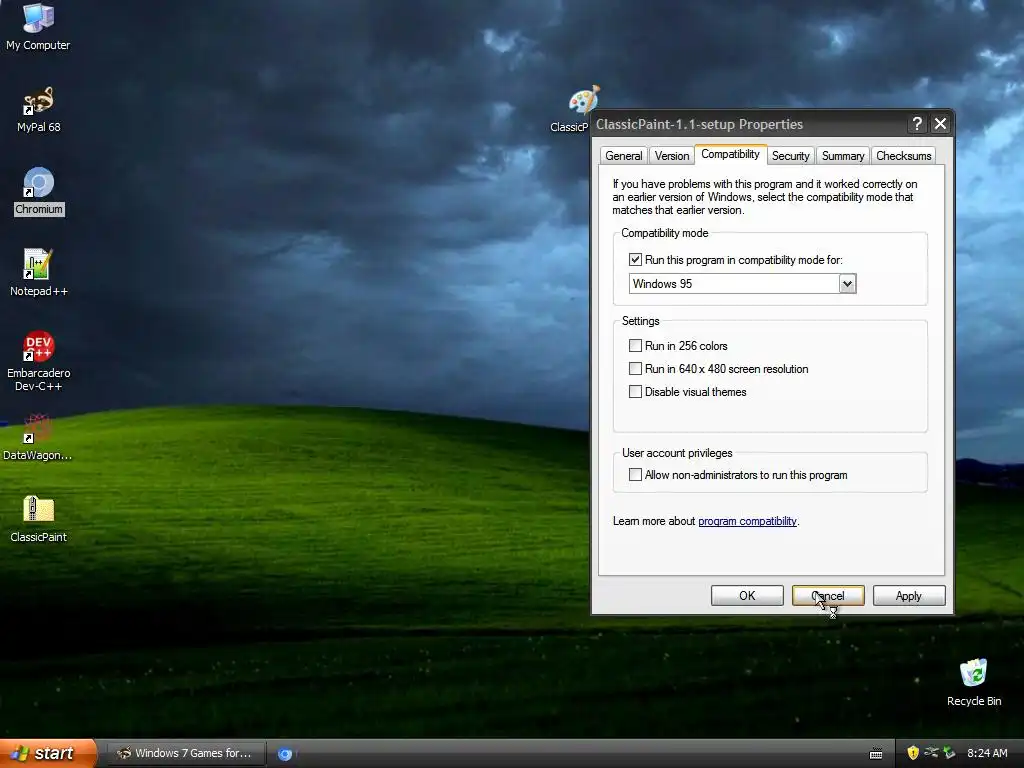Image resolution: width=1024 pixels, height=768 pixels.
Task: Open the Start menu
Action: click(48, 754)
